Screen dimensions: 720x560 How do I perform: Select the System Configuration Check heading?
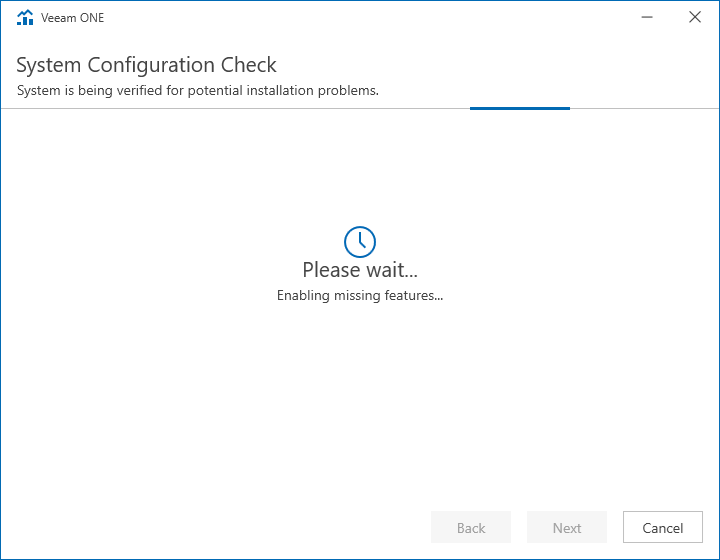pos(146,65)
